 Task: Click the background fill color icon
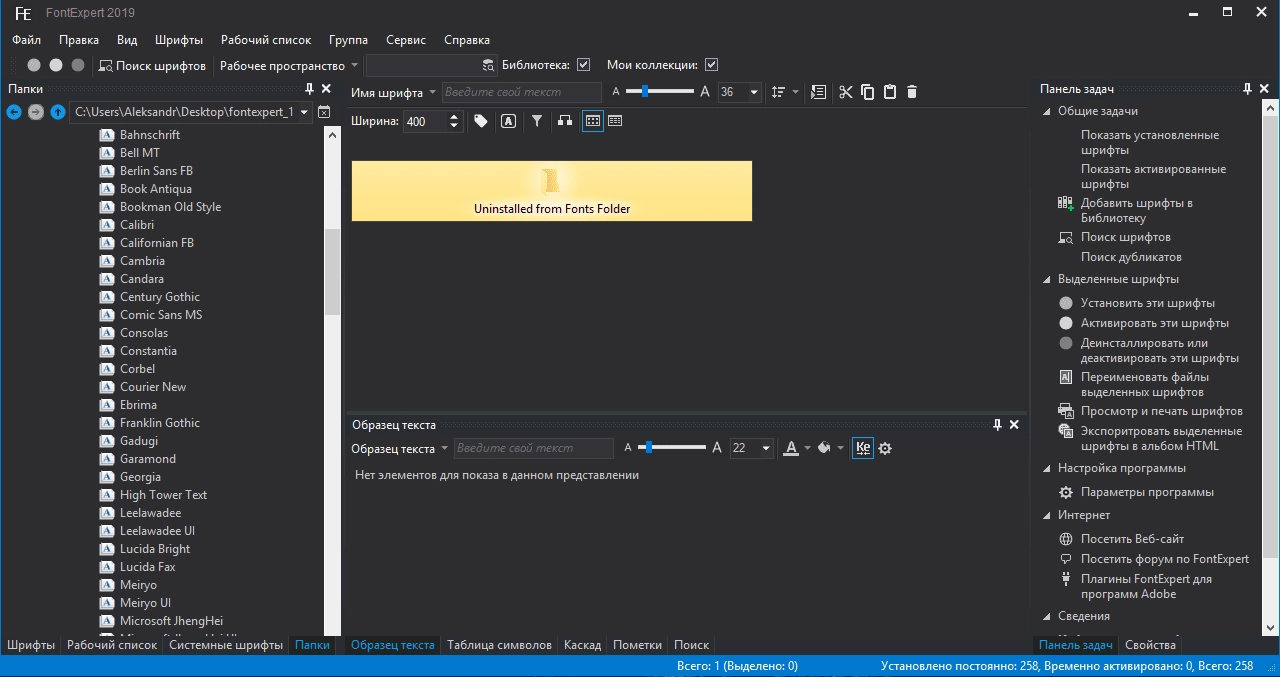[824, 448]
